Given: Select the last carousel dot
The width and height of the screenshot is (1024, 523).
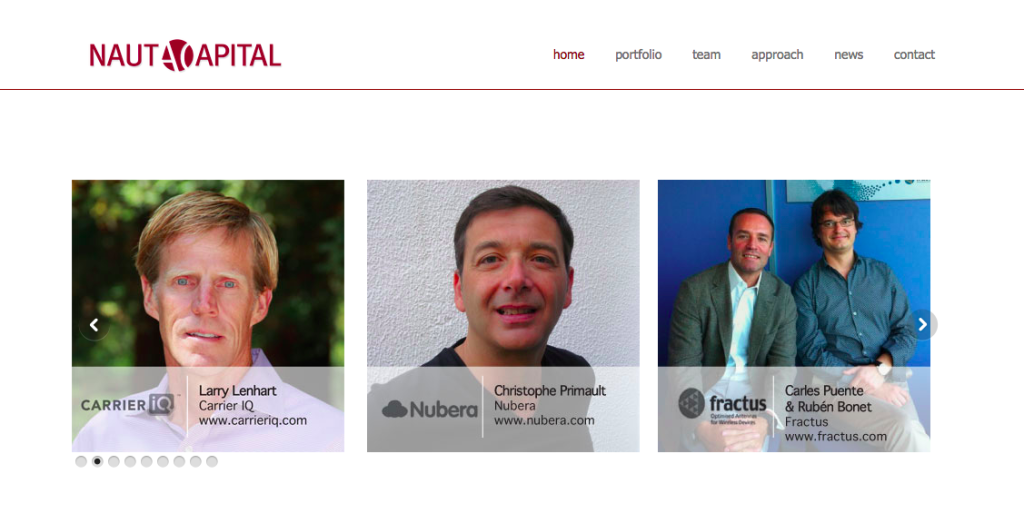Looking at the screenshot, I should point(212,462).
